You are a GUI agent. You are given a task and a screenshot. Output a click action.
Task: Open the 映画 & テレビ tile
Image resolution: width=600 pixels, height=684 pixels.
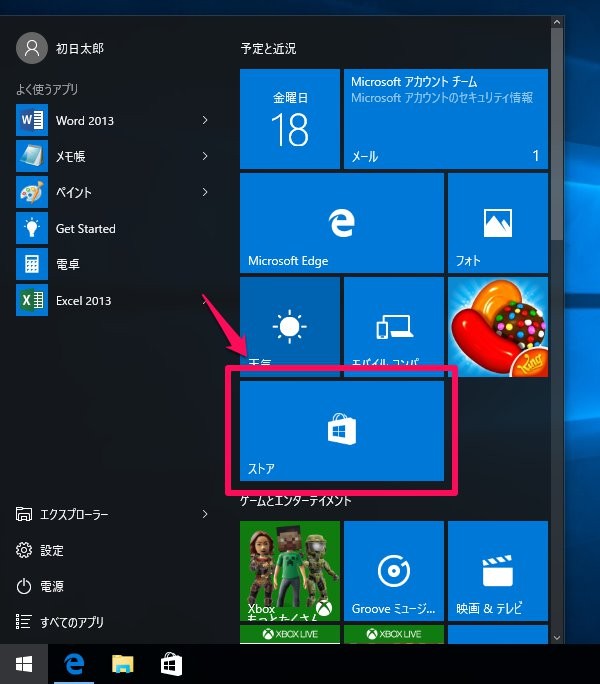point(498,571)
